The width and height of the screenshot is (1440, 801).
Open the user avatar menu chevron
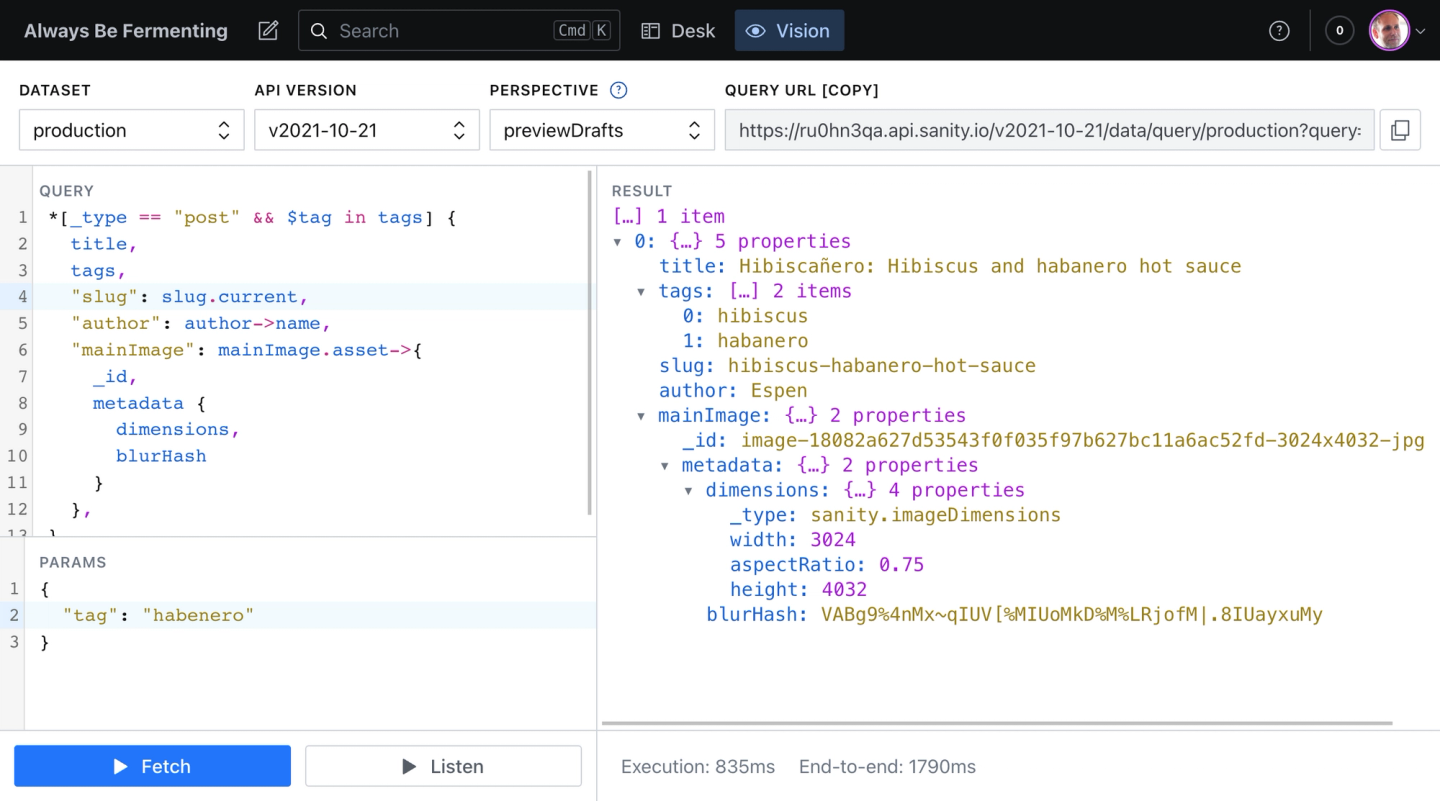pyautogui.click(x=1420, y=30)
